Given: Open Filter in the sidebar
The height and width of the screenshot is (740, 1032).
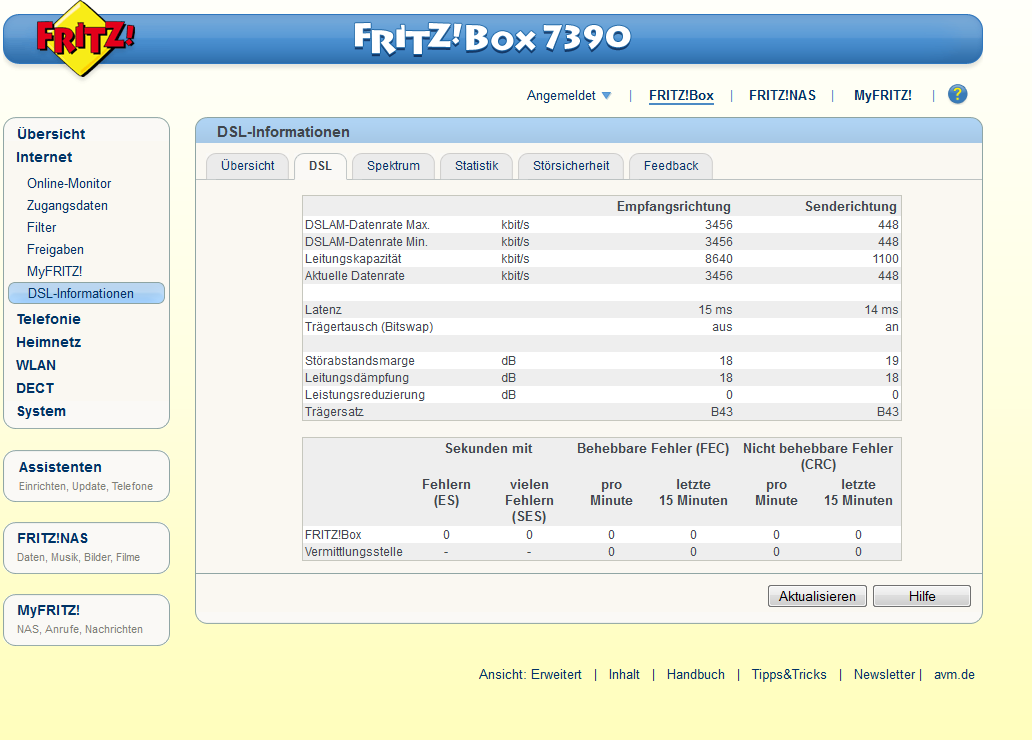Looking at the screenshot, I should [41, 228].
